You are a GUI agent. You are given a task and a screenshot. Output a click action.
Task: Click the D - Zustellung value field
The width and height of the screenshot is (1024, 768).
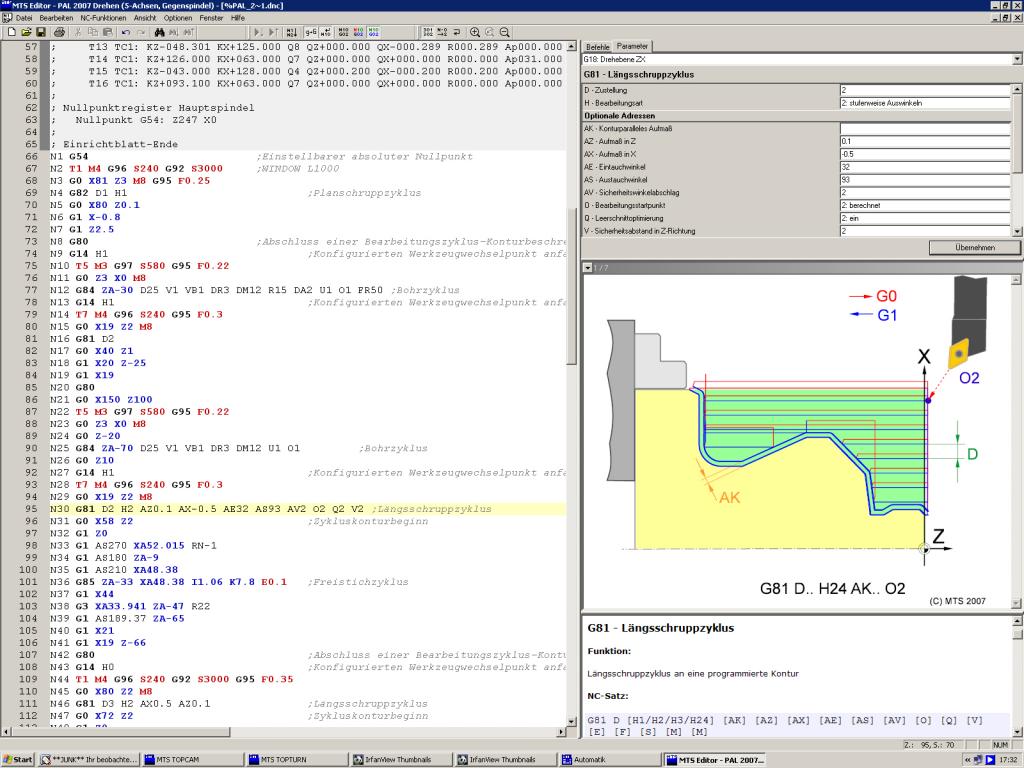[x=925, y=90]
